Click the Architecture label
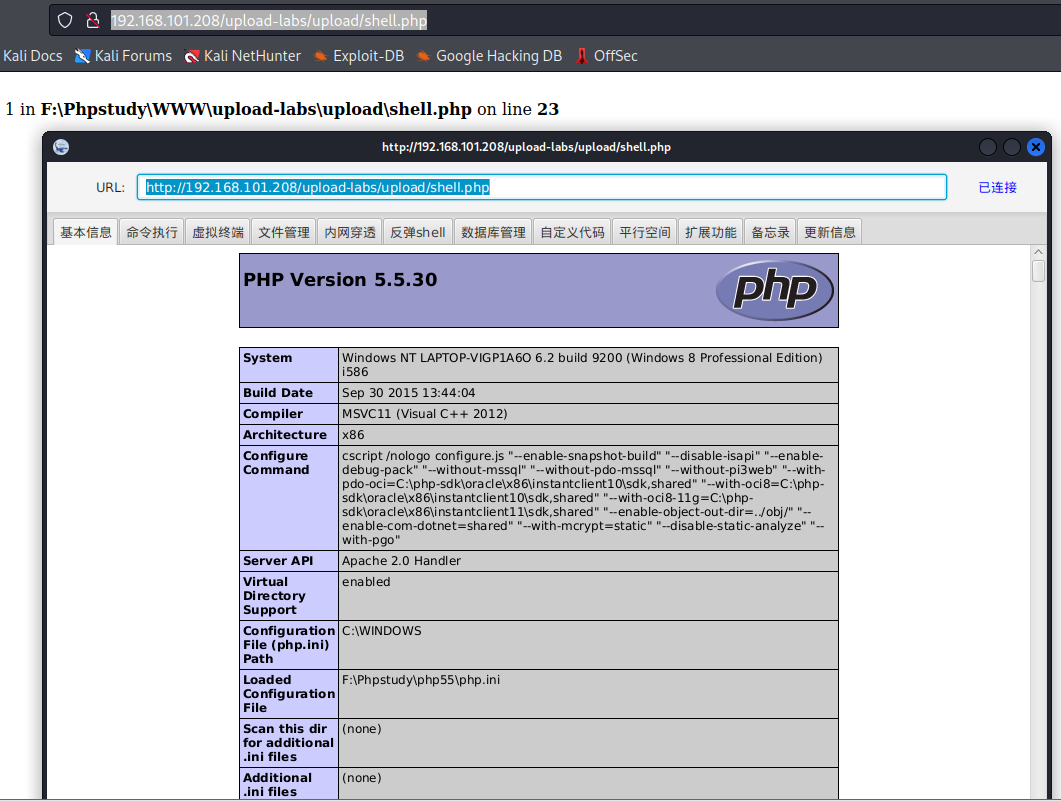1061x801 pixels. click(285, 435)
